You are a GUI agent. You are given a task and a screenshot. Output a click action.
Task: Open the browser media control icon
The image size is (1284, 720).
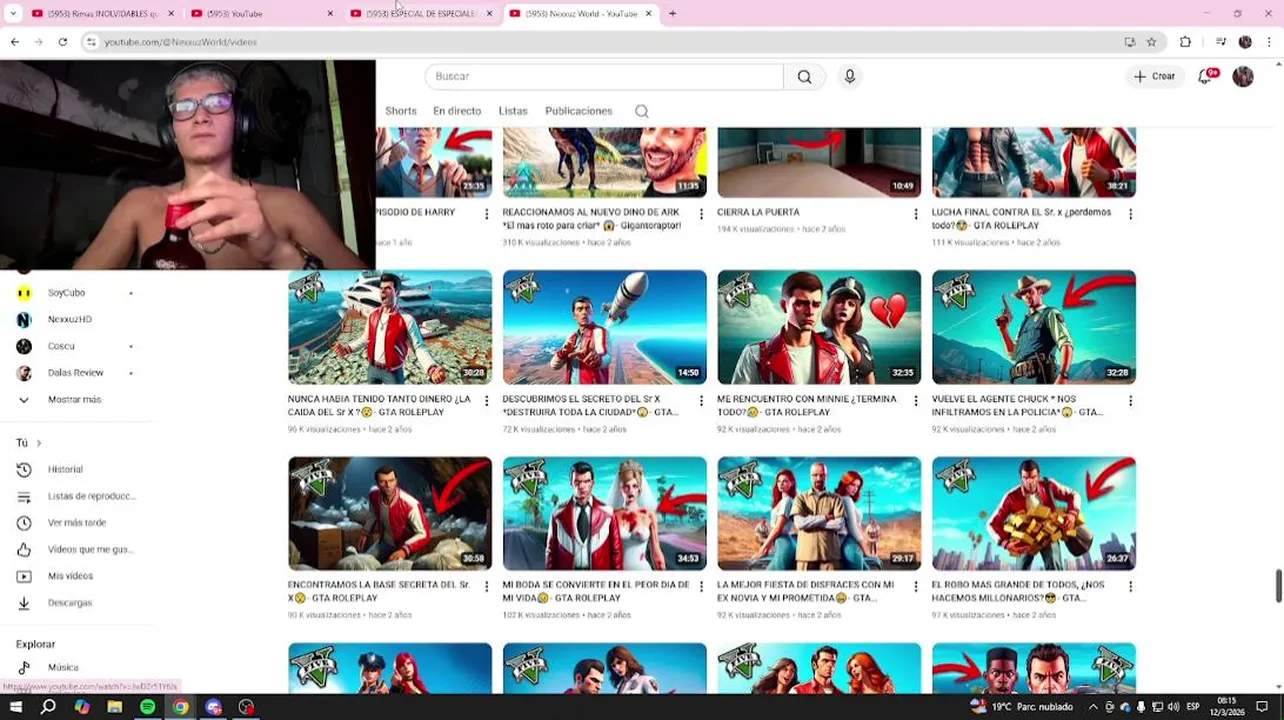[1220, 42]
